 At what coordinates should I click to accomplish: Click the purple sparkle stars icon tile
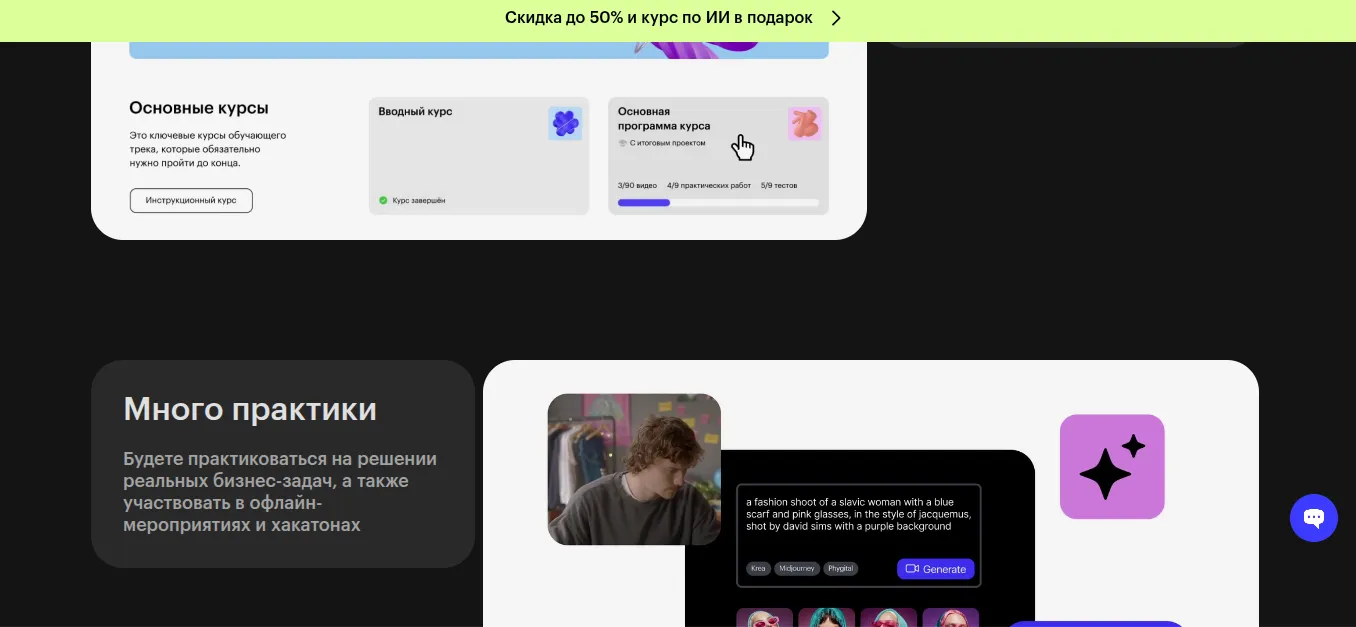1112,467
